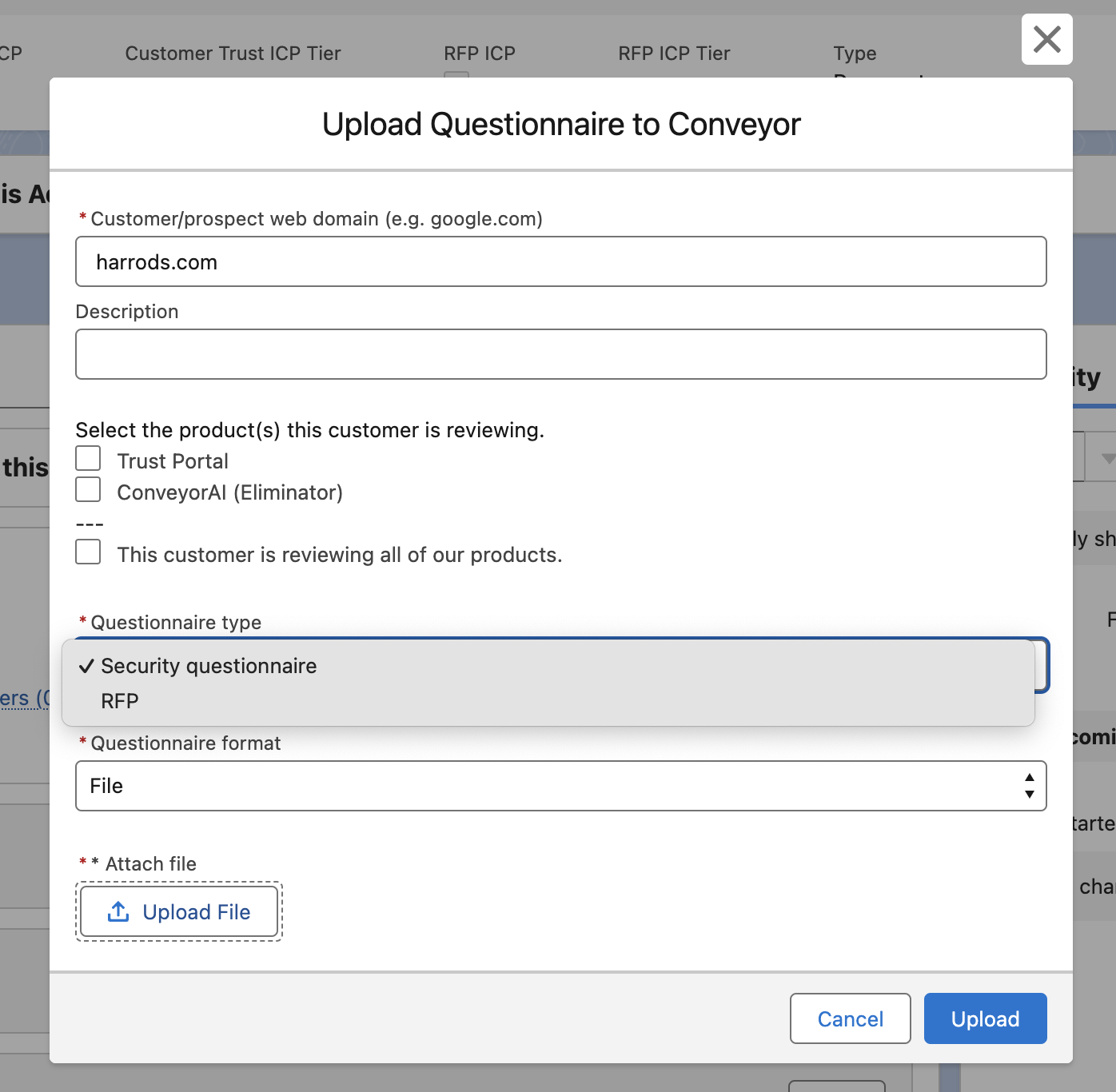Check reviewing all of our products checkbox
The height and width of the screenshot is (1092, 1116).
tap(88, 552)
